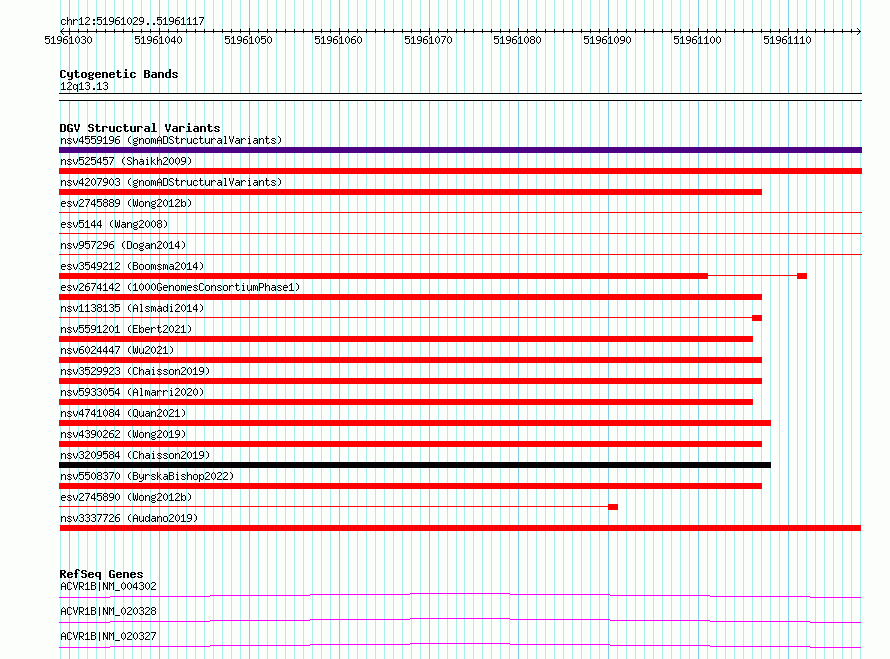Open transcript ACVR1B|NM_020327 label
Viewport: 890px width, 659px height.
point(108,636)
